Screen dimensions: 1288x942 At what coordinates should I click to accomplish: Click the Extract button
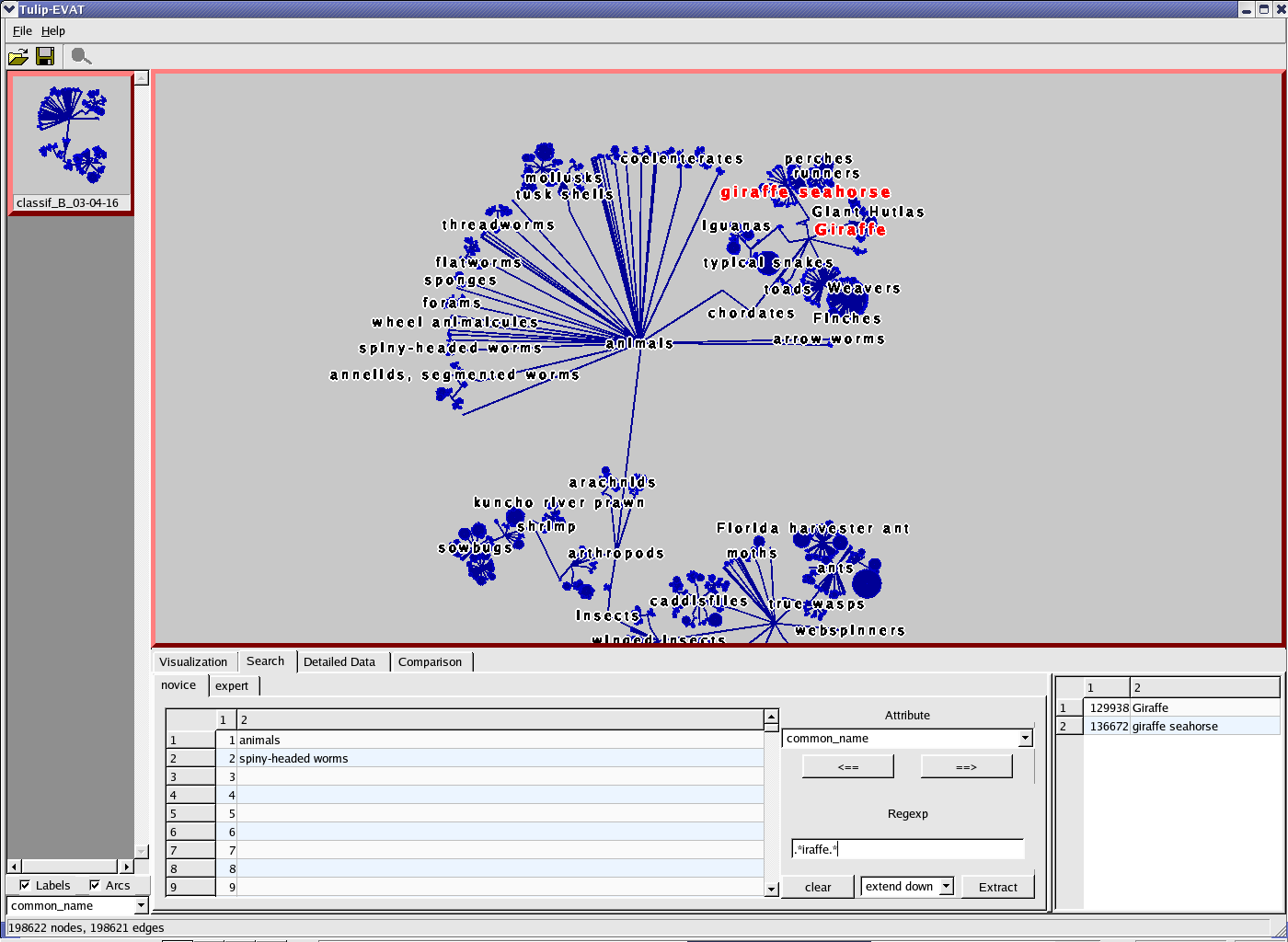997,887
